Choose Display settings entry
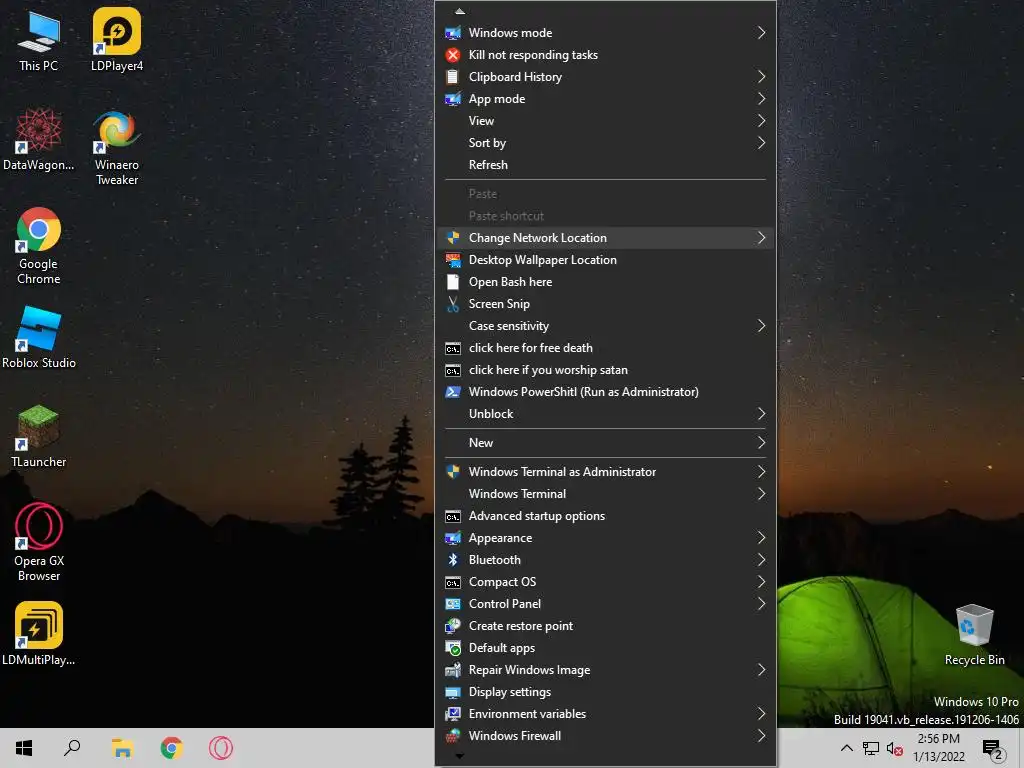The width and height of the screenshot is (1024, 768). click(x=605, y=692)
